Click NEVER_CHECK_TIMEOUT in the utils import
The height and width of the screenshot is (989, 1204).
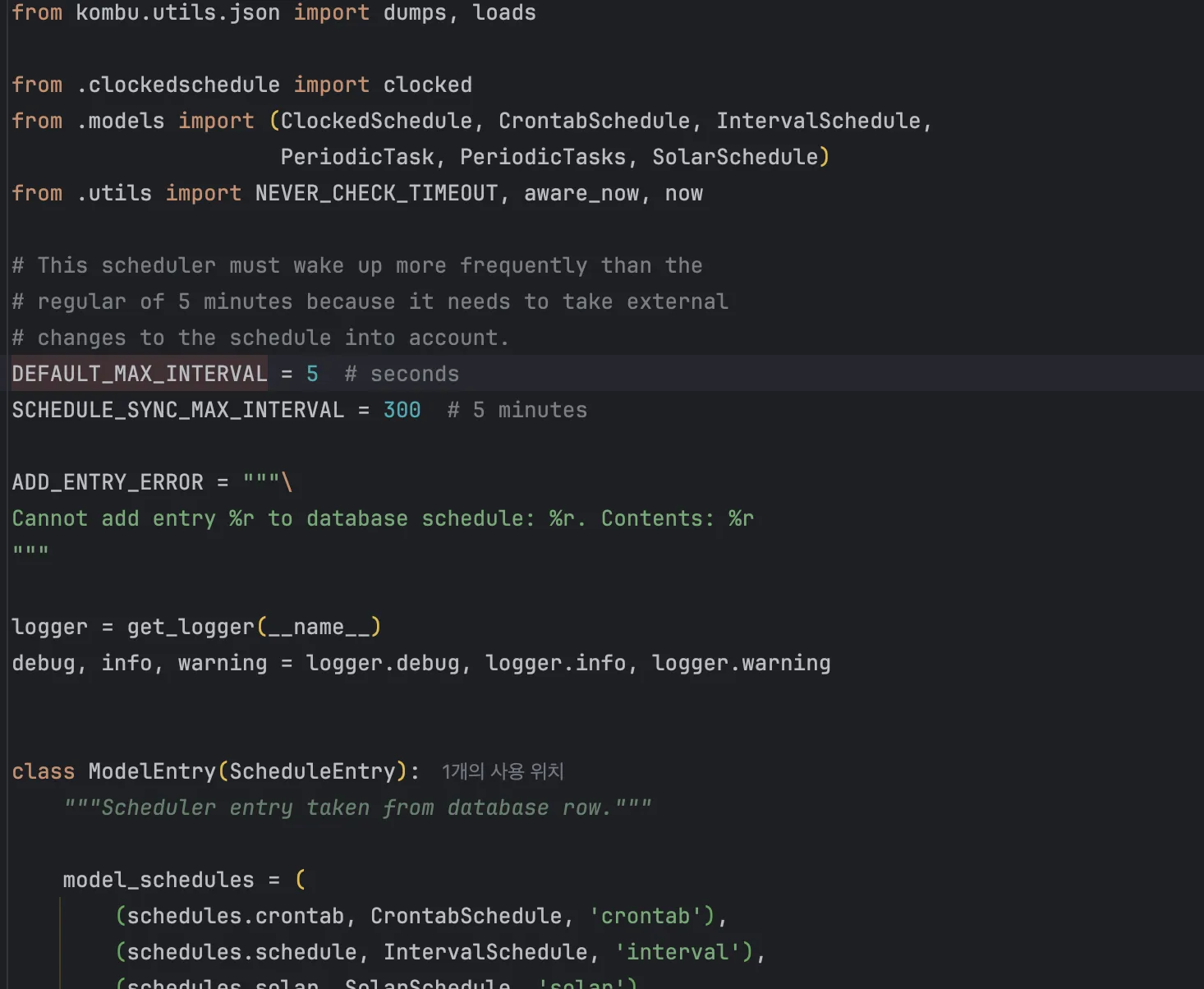378,192
